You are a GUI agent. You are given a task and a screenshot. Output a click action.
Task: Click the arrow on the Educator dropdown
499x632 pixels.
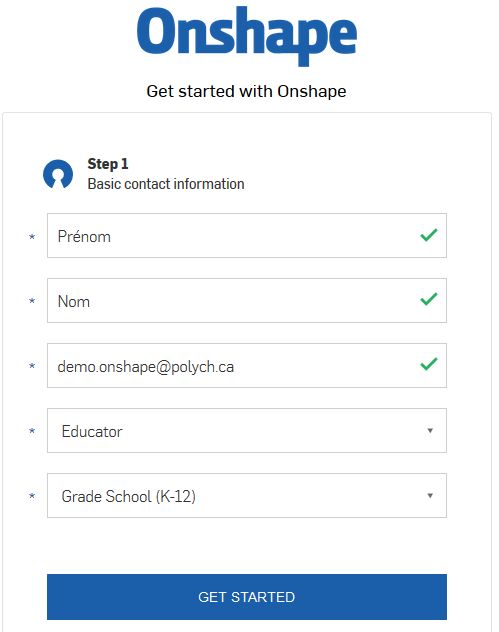pyautogui.click(x=430, y=430)
